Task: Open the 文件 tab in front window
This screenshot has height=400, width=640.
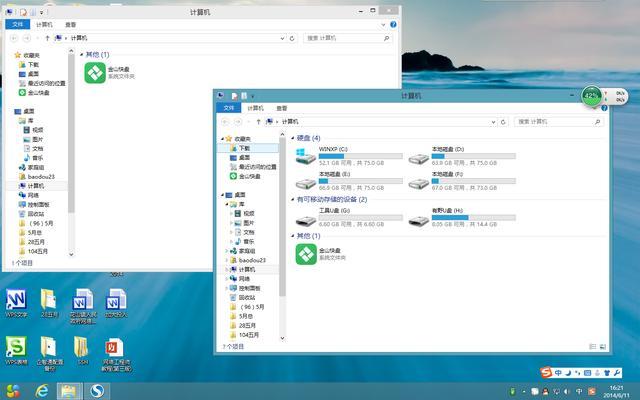Action: 229,108
